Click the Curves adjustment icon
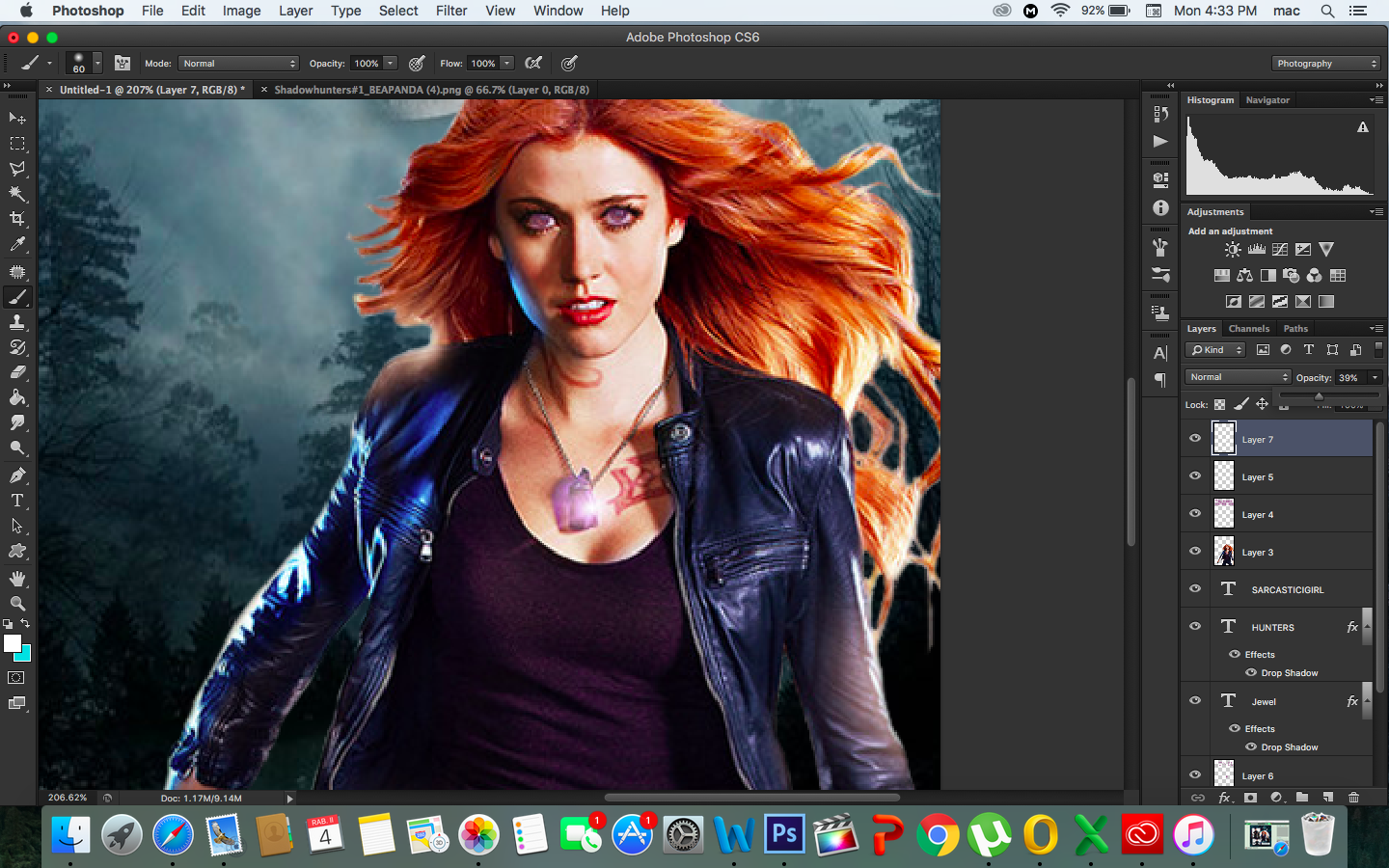1389x868 pixels. 1280,250
